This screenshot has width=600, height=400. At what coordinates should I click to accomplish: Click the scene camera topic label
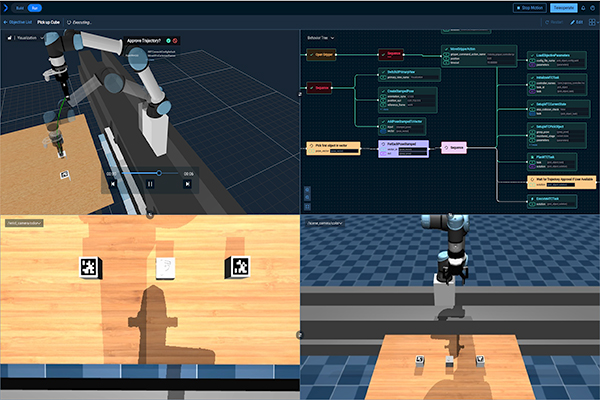tap(324, 223)
